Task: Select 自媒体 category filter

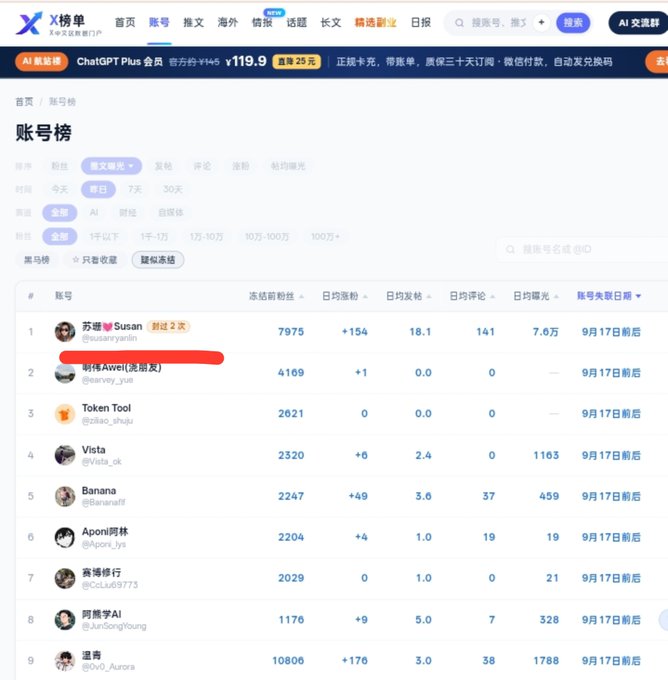Action: [171, 212]
